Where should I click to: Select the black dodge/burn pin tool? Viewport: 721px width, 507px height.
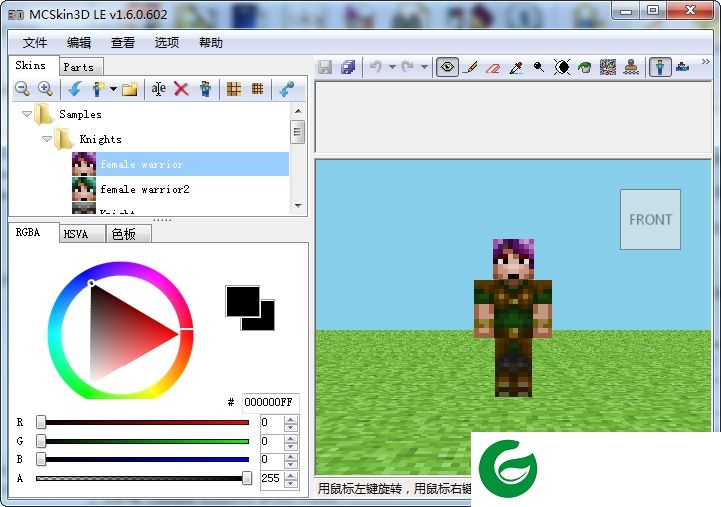point(538,67)
